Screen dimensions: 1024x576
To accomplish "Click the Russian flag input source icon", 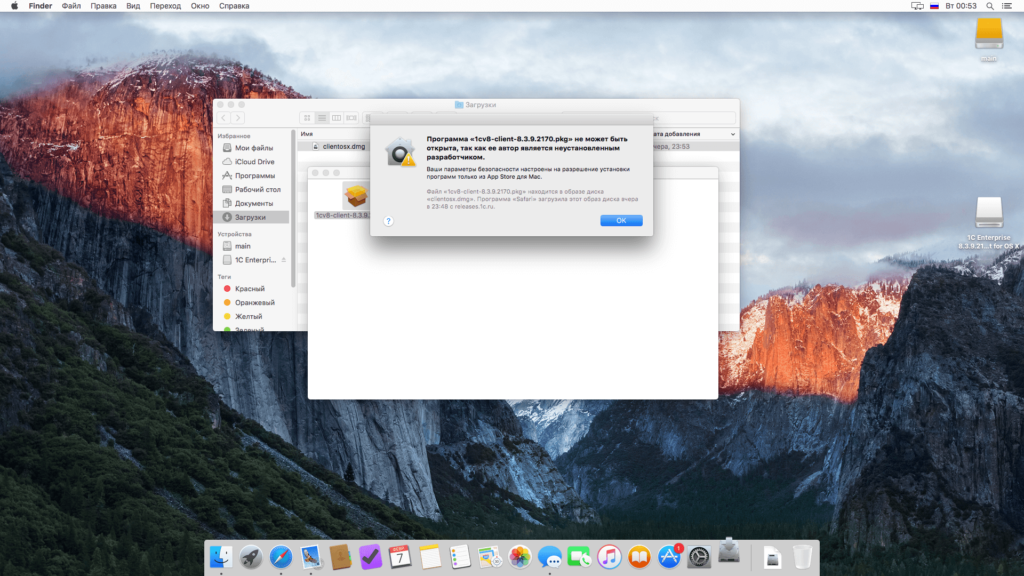I will (935, 6).
